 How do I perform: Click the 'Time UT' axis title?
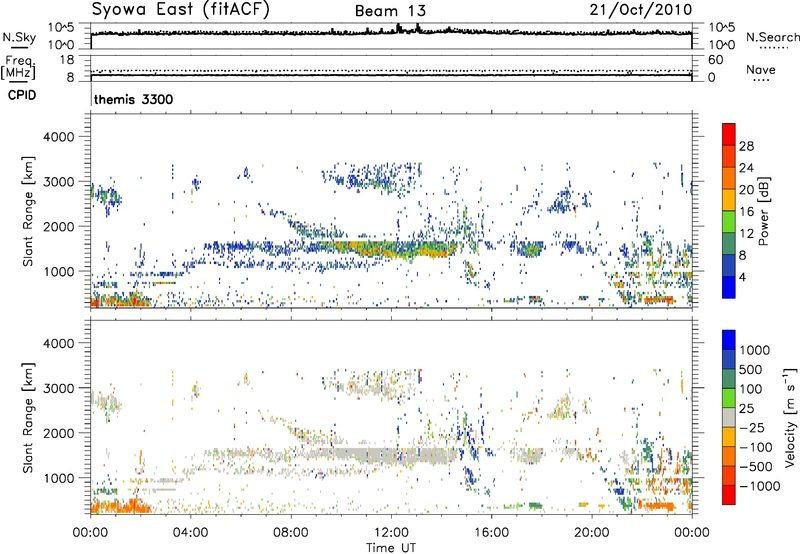[x=391, y=548]
